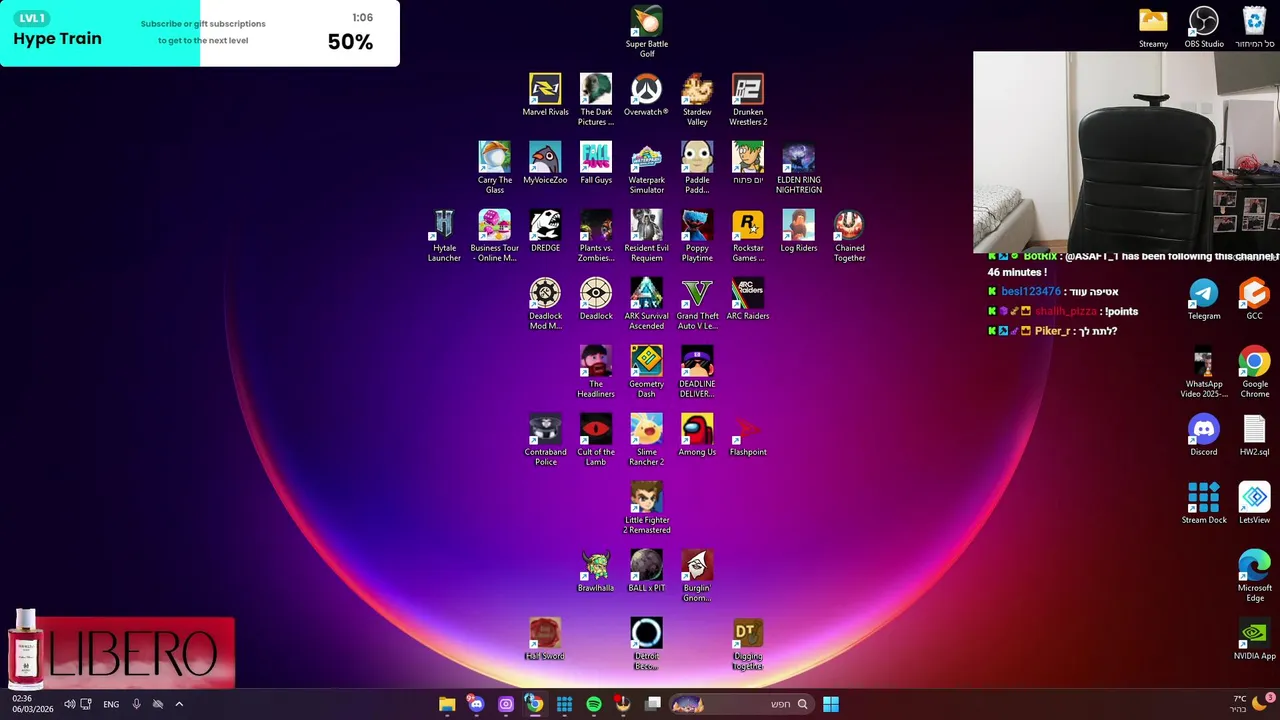The width and height of the screenshot is (1280, 720).
Task: Select the DREDGE desktop icon
Action: [x=545, y=231]
